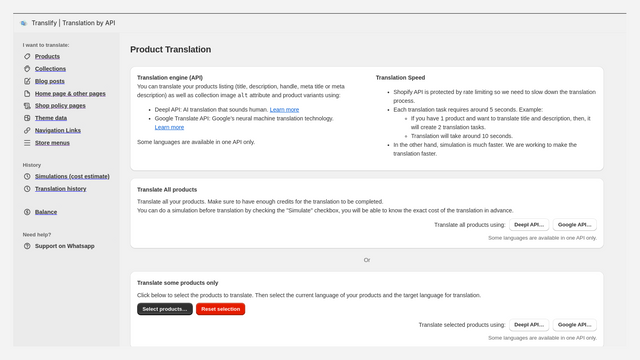This screenshot has height=360, width=640.
Task: Translate selected products using Deepl API
Action: click(x=529, y=325)
